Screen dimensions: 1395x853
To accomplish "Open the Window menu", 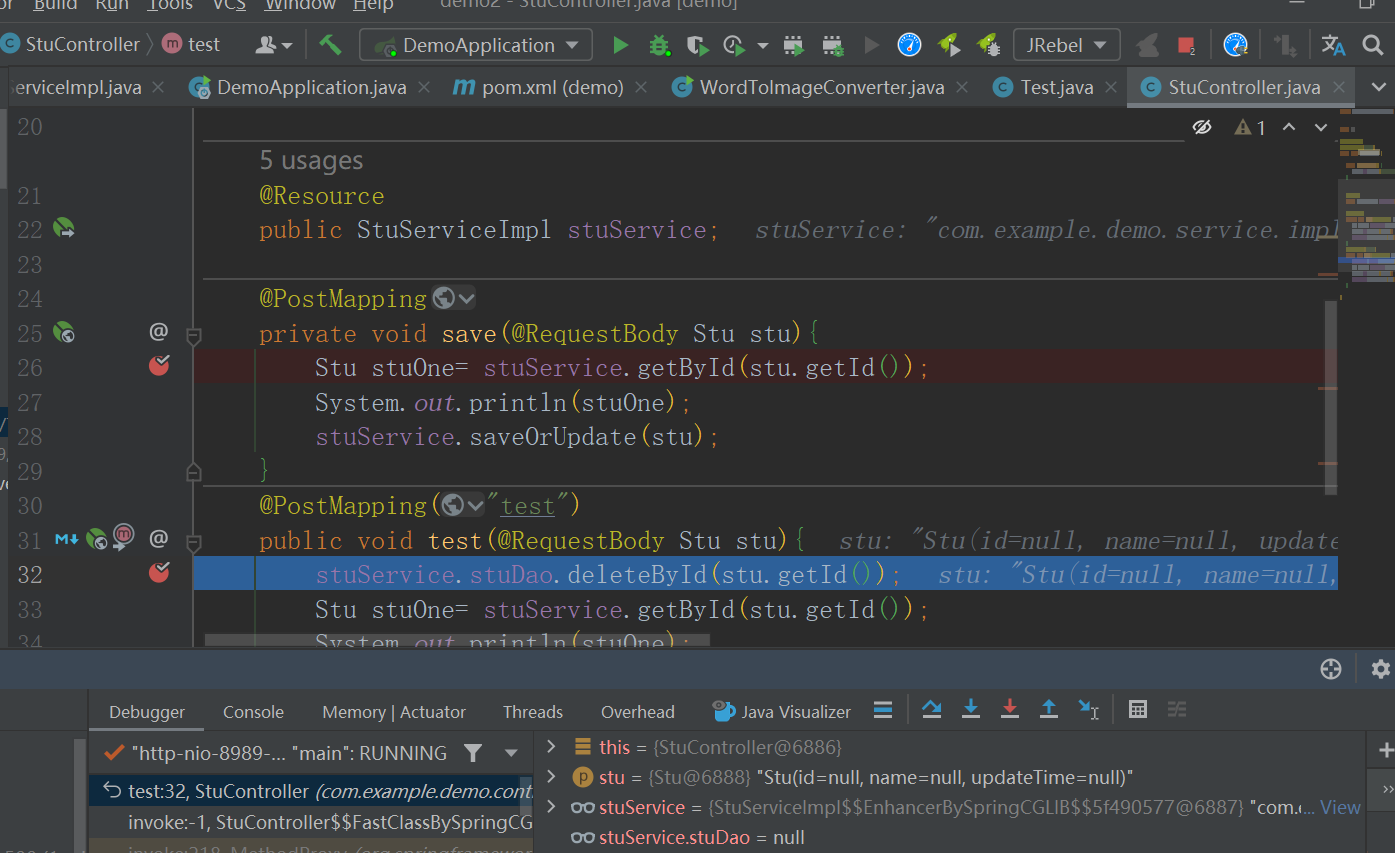I will [x=300, y=6].
